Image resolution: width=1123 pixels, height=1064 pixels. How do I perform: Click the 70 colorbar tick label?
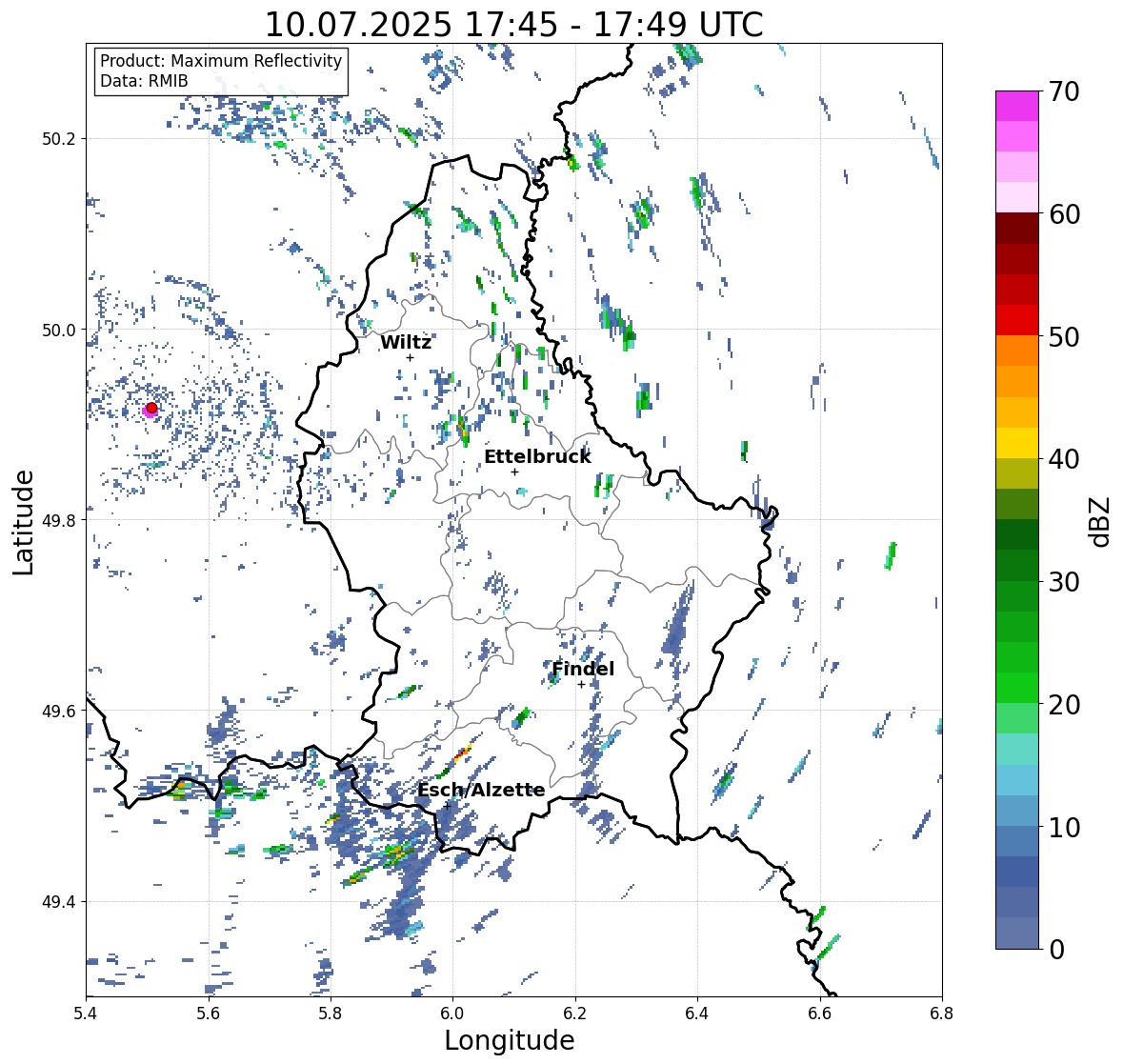pyautogui.click(x=1064, y=91)
